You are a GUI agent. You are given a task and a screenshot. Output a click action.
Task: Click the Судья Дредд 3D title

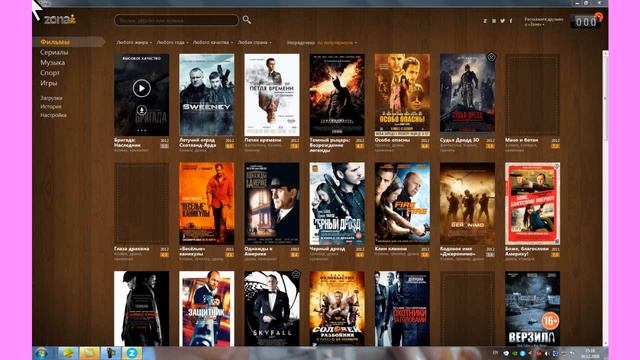tap(460, 140)
